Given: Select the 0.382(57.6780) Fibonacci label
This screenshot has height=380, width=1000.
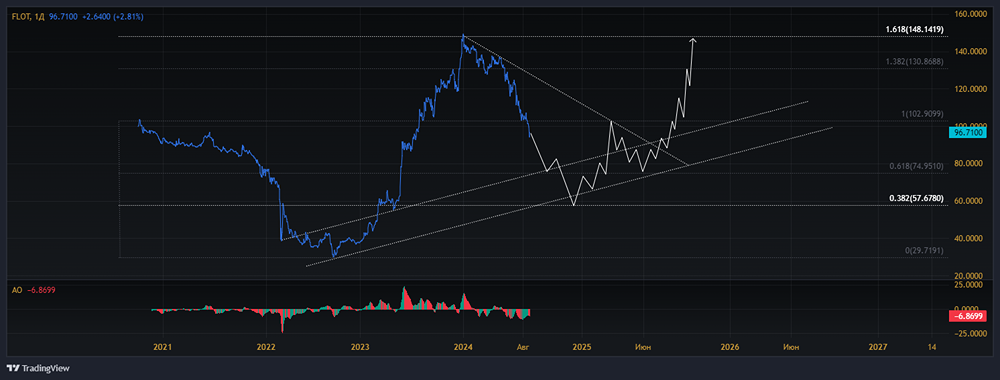Looking at the screenshot, I should 916,198.
